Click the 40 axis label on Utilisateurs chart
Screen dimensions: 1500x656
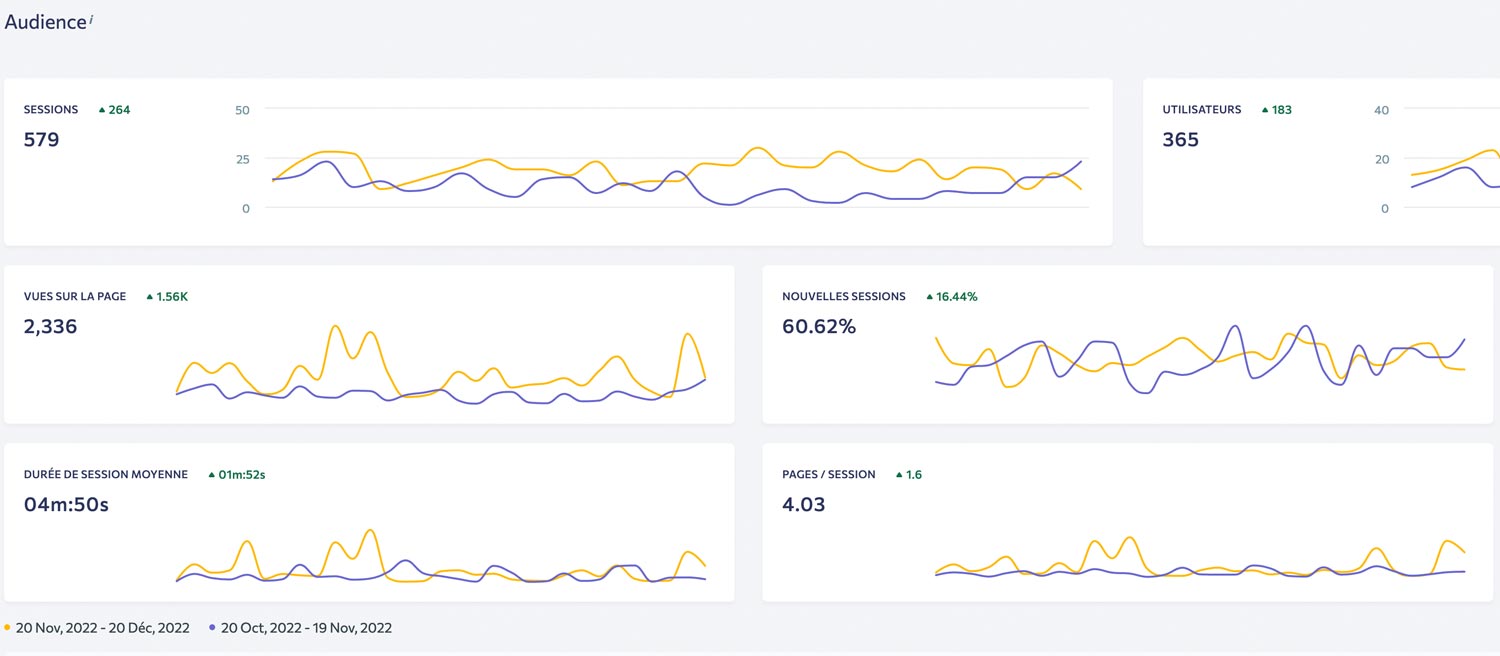(x=1382, y=110)
